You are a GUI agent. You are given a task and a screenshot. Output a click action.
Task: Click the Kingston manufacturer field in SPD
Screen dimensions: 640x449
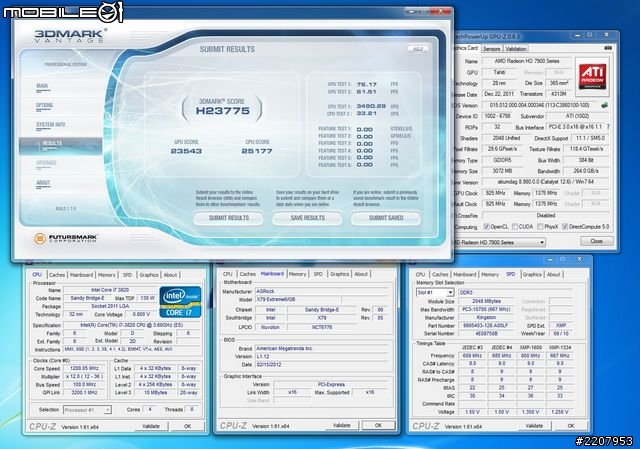(486, 317)
